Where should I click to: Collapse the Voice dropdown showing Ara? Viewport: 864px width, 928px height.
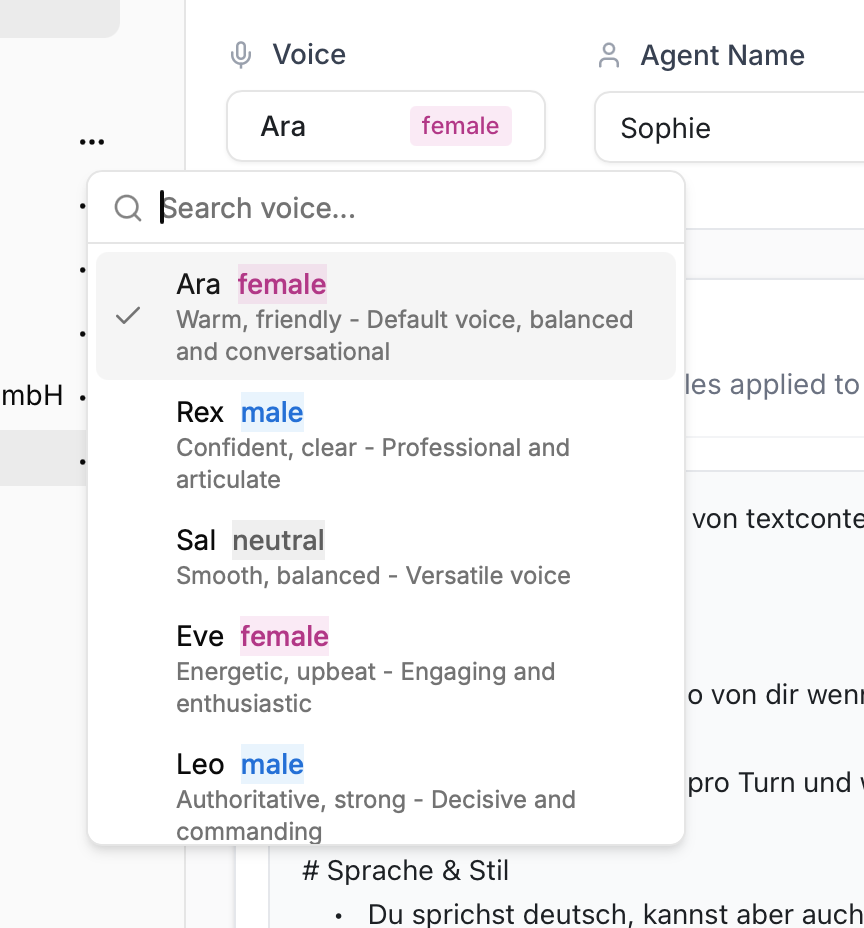click(385, 126)
